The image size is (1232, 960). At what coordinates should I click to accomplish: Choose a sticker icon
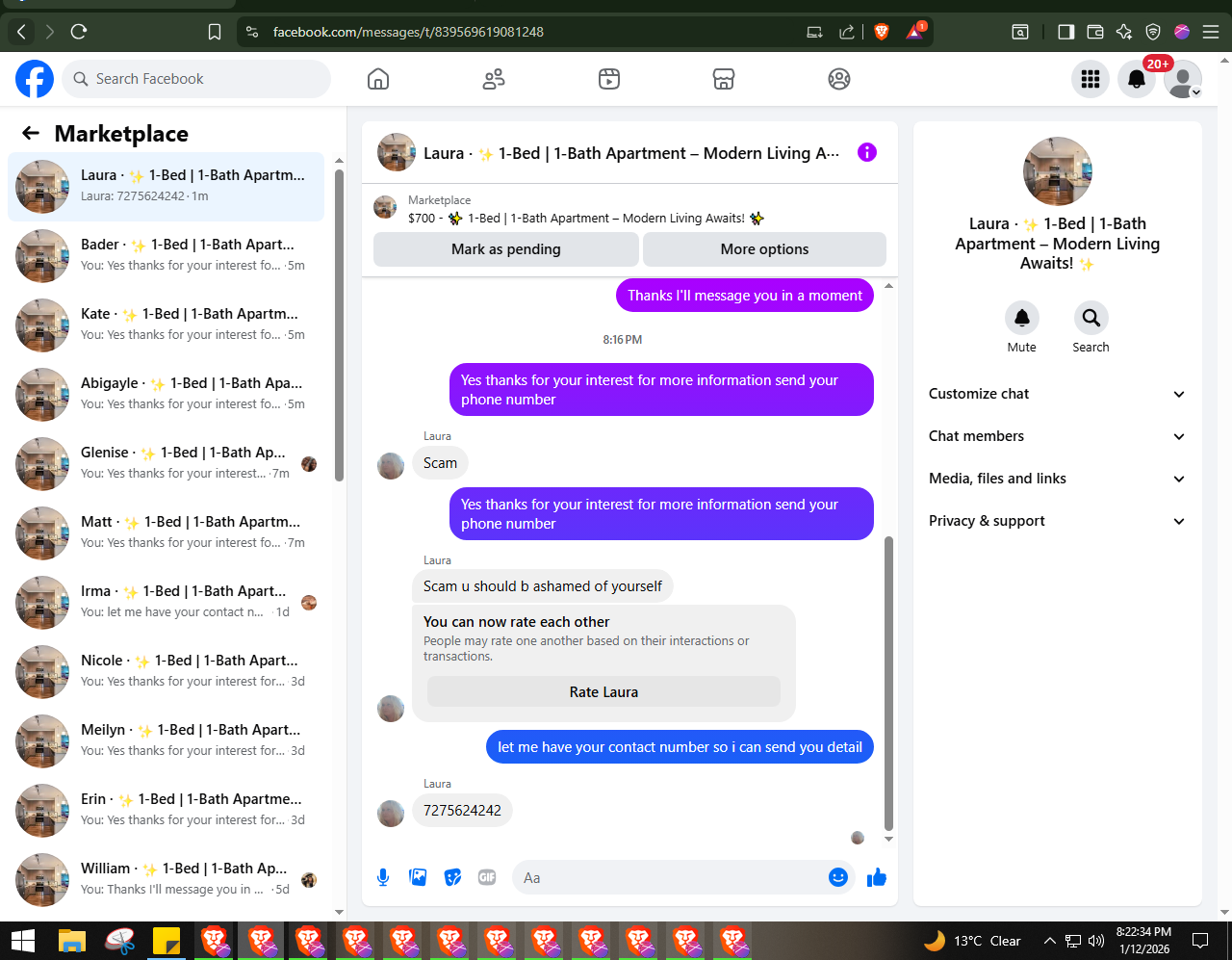click(x=452, y=877)
